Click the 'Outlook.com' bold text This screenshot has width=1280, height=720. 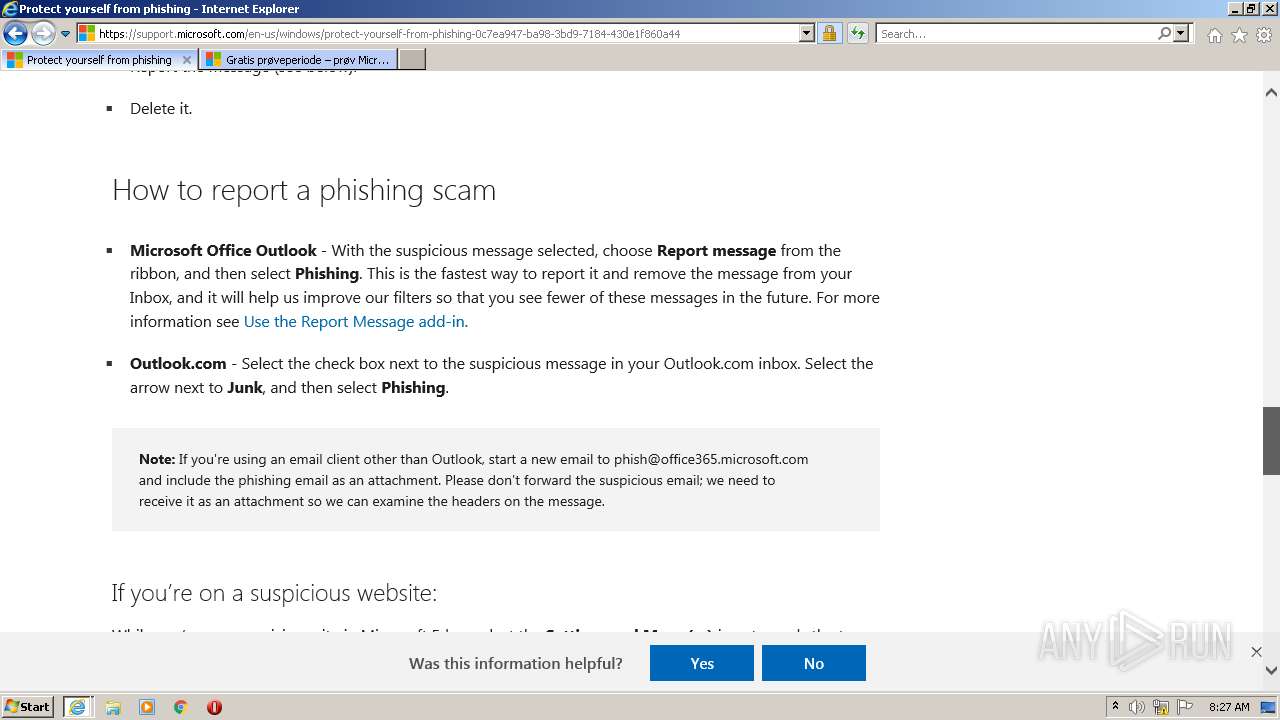click(x=178, y=363)
